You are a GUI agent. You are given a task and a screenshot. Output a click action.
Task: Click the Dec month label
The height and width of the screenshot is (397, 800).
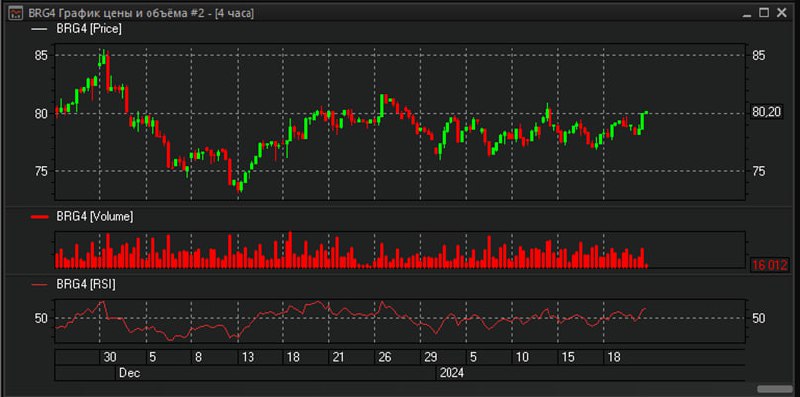(130, 373)
